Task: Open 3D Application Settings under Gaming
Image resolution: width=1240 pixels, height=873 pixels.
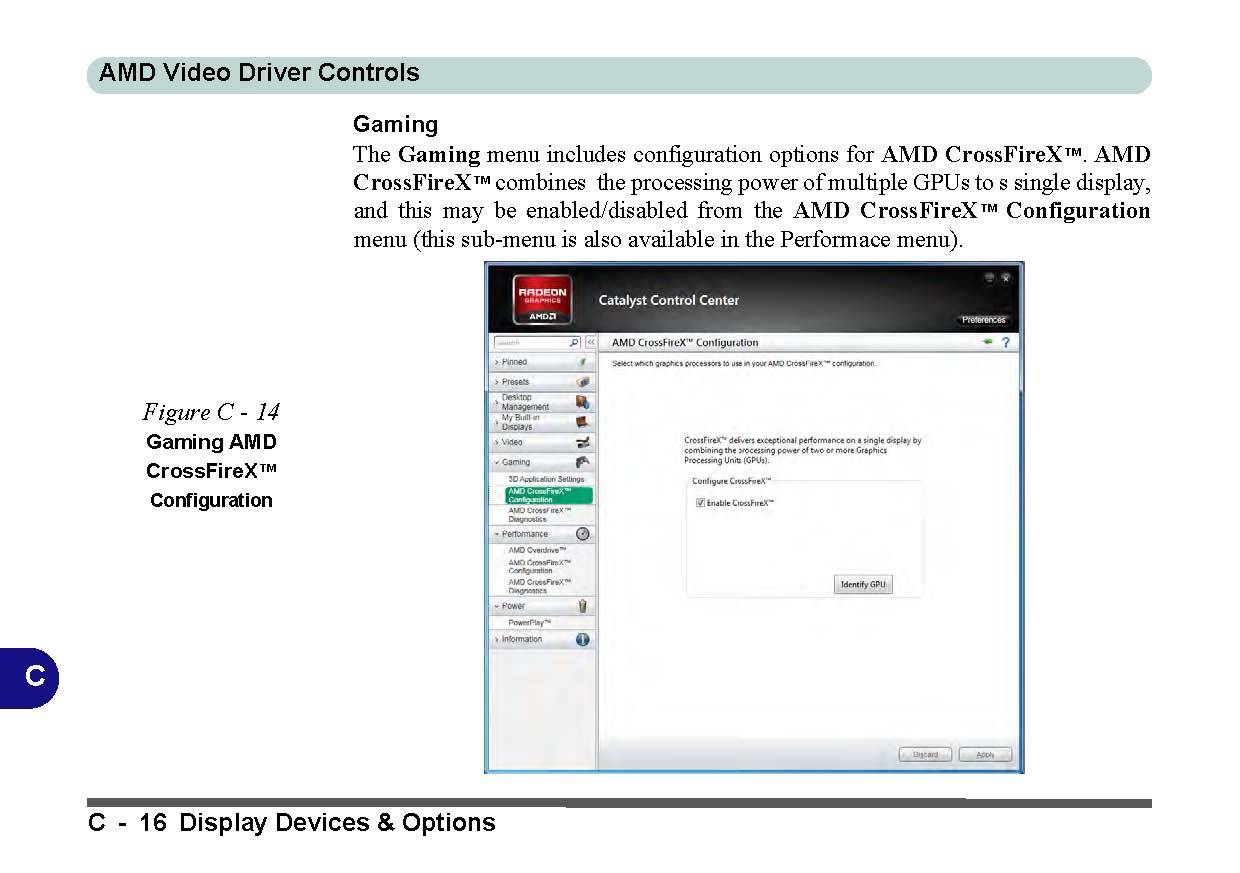Action: coord(546,479)
